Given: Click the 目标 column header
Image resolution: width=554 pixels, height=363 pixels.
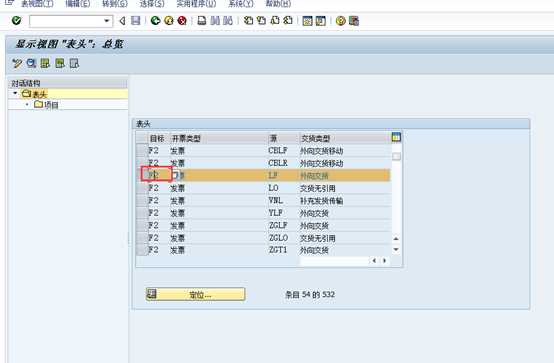Looking at the screenshot, I should (x=158, y=138).
